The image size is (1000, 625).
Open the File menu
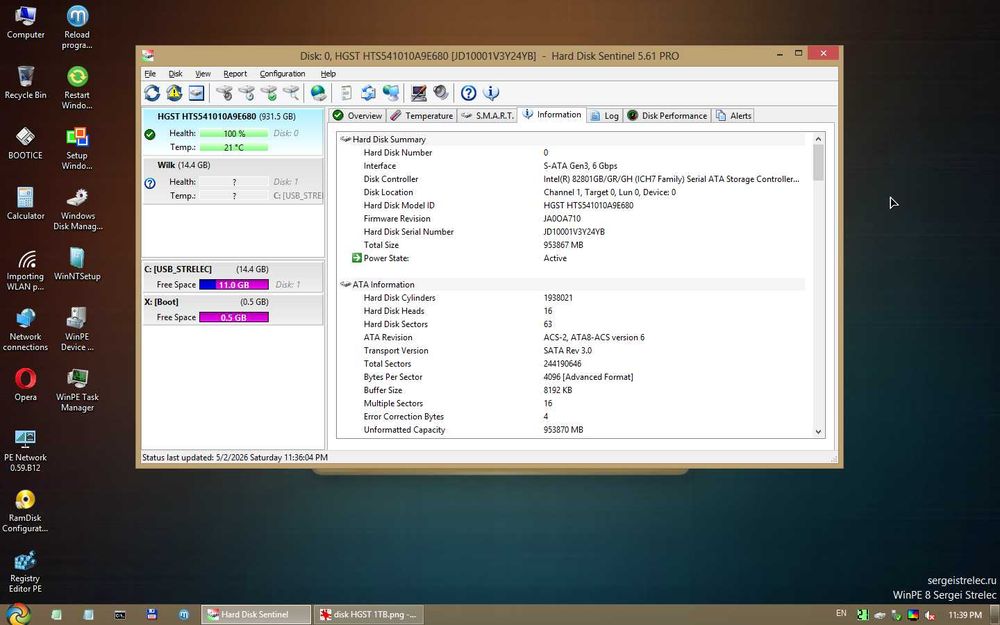coord(150,74)
